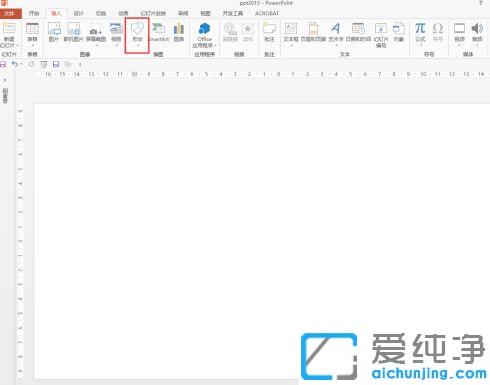Open Customize Quick Access Toolbar arrow
This screenshot has width=490, height=385.
(x=80, y=64)
